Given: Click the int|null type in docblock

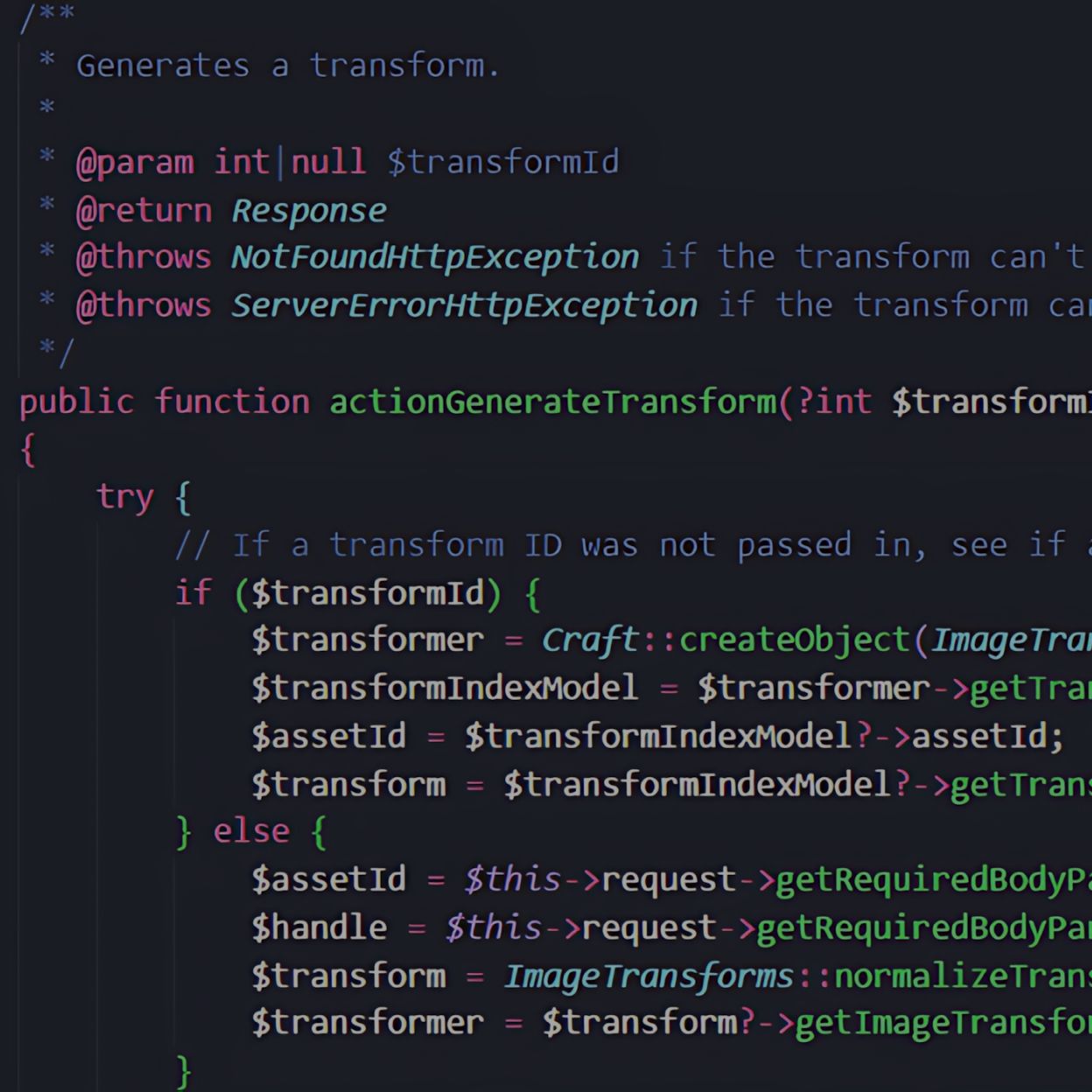Looking at the screenshot, I should coord(289,163).
